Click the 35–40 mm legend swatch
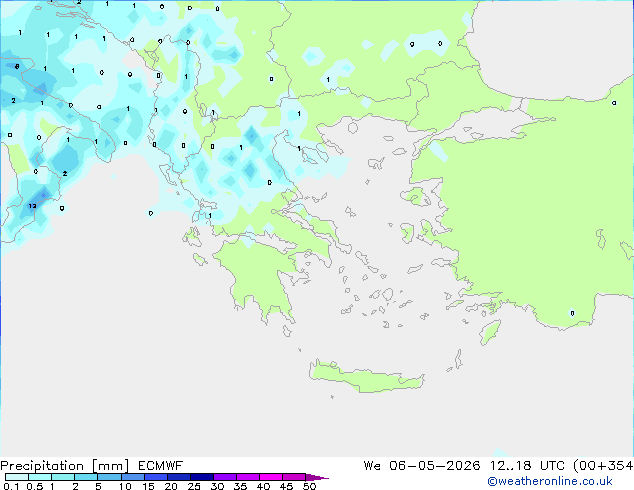 point(247,477)
